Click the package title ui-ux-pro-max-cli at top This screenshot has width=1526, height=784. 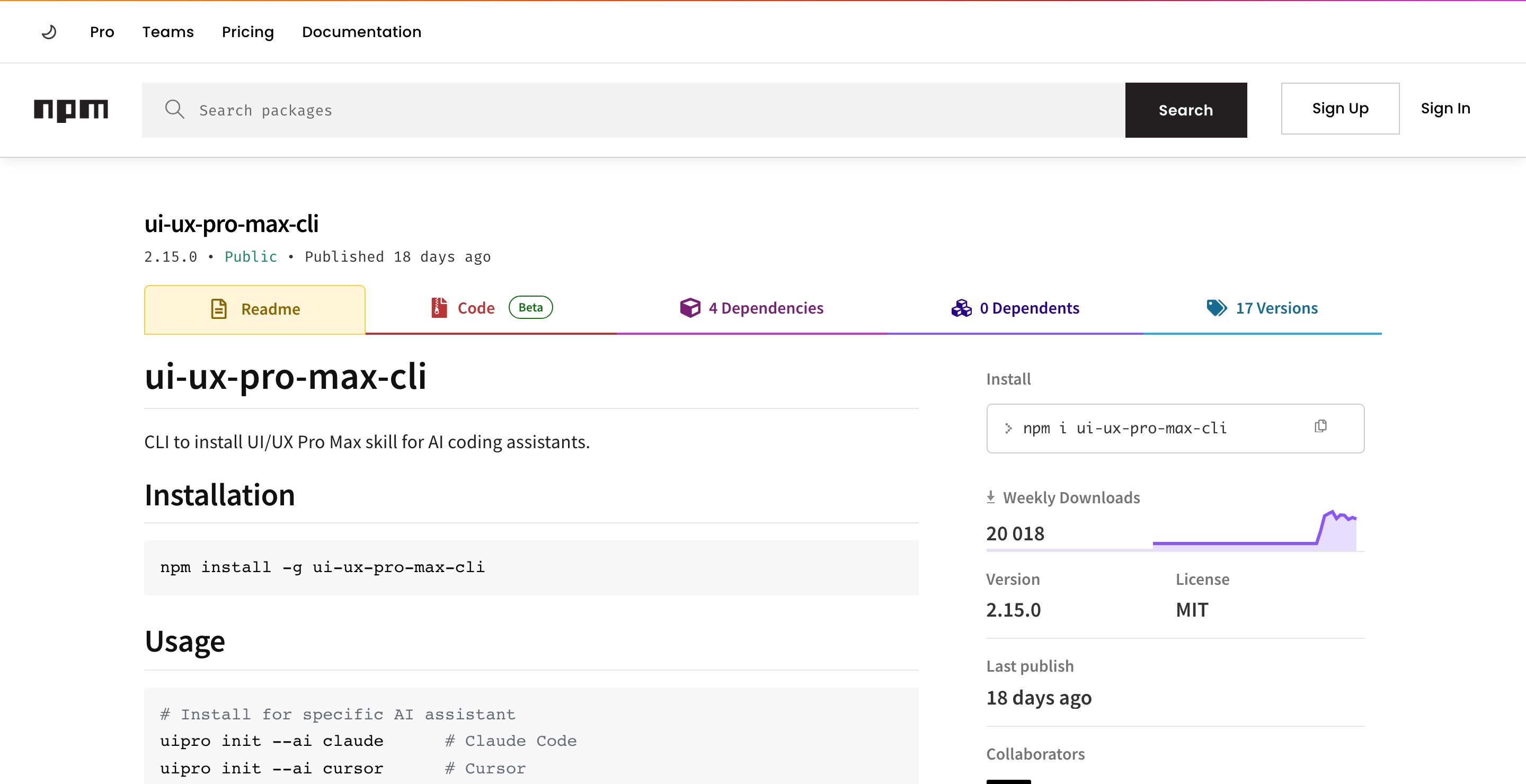tap(232, 223)
